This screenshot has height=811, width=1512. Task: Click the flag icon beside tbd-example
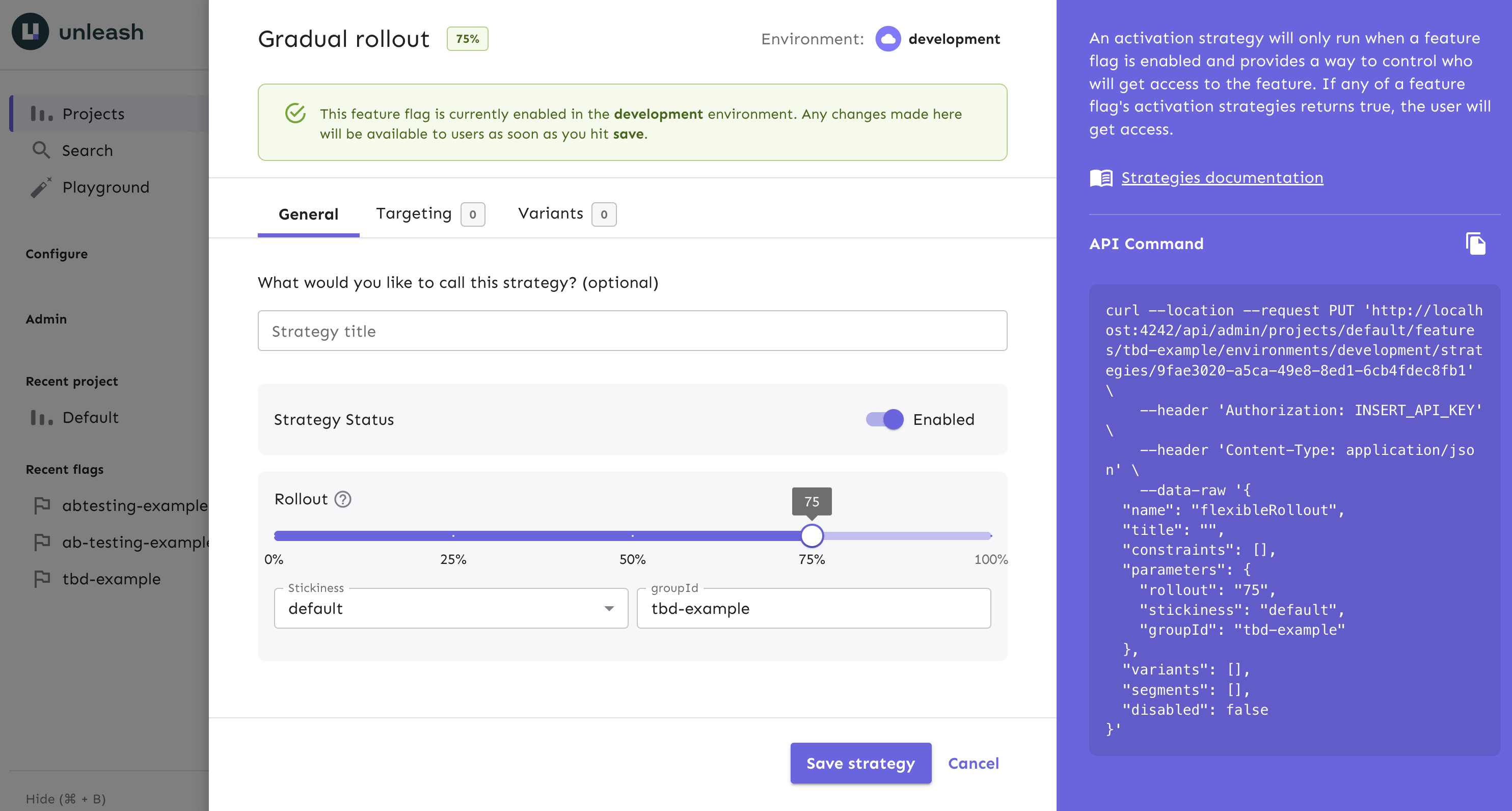point(42,579)
